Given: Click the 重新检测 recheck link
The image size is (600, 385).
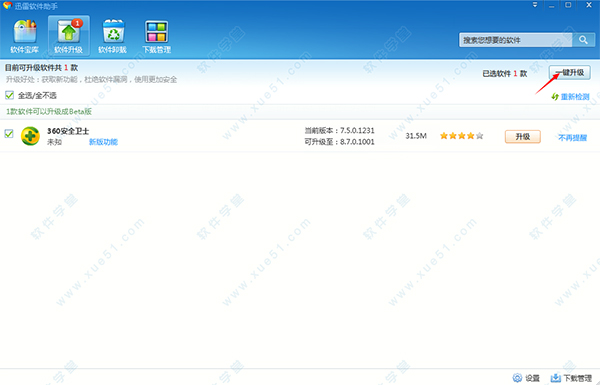Looking at the screenshot, I should point(570,97).
